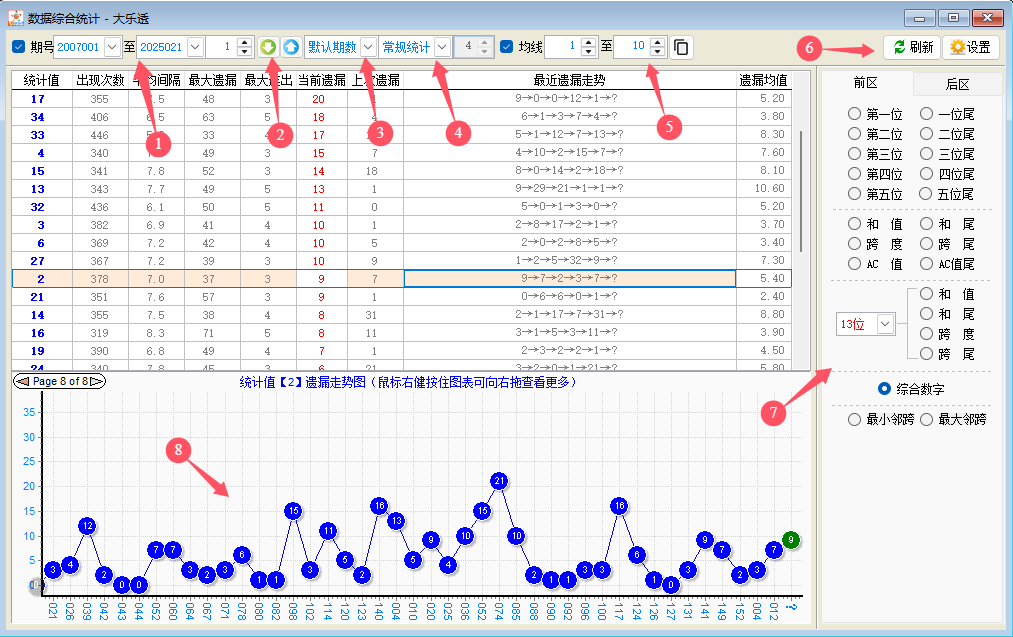
Task: Open the start period 2007001 dropdown
Action: [x=112, y=47]
